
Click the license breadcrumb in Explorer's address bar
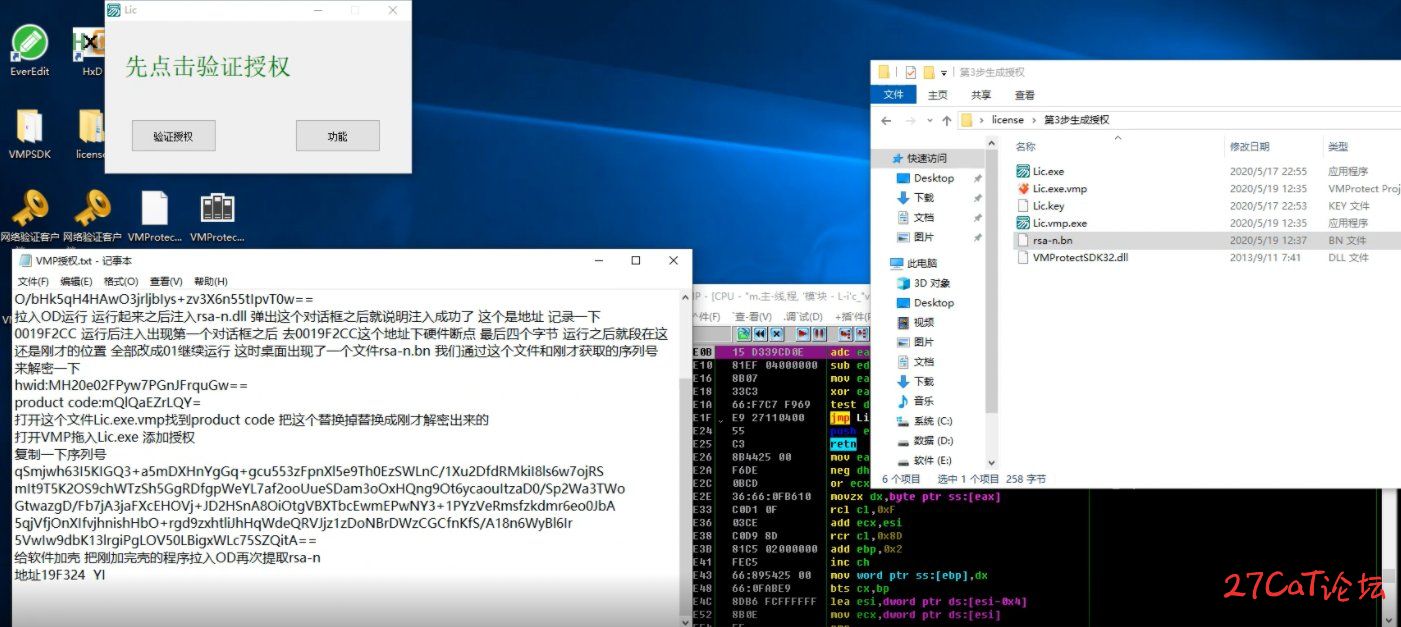(x=1007, y=120)
